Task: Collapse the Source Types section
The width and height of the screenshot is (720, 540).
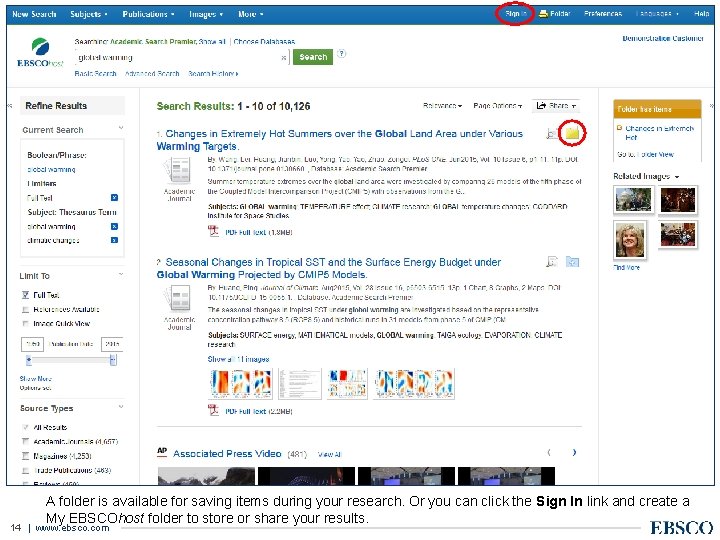Action: point(121,407)
